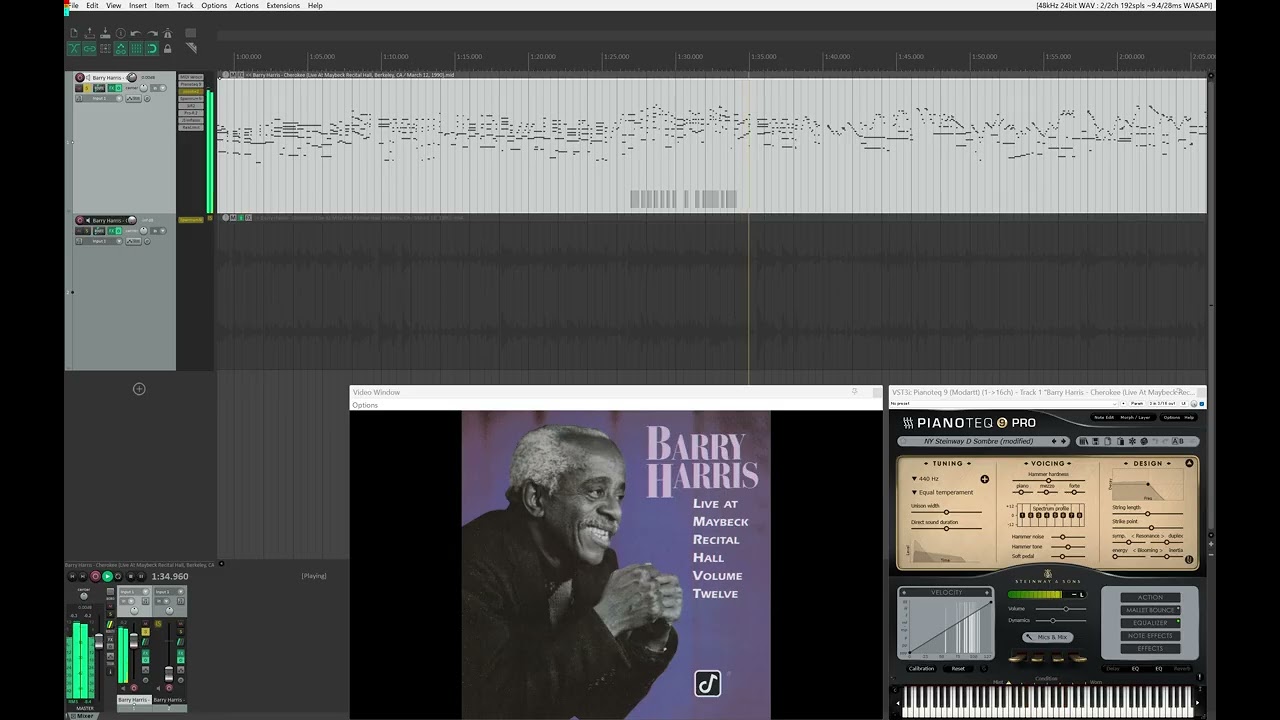Click the transport Play button
The width and height of the screenshot is (1280, 720).
[x=107, y=576]
